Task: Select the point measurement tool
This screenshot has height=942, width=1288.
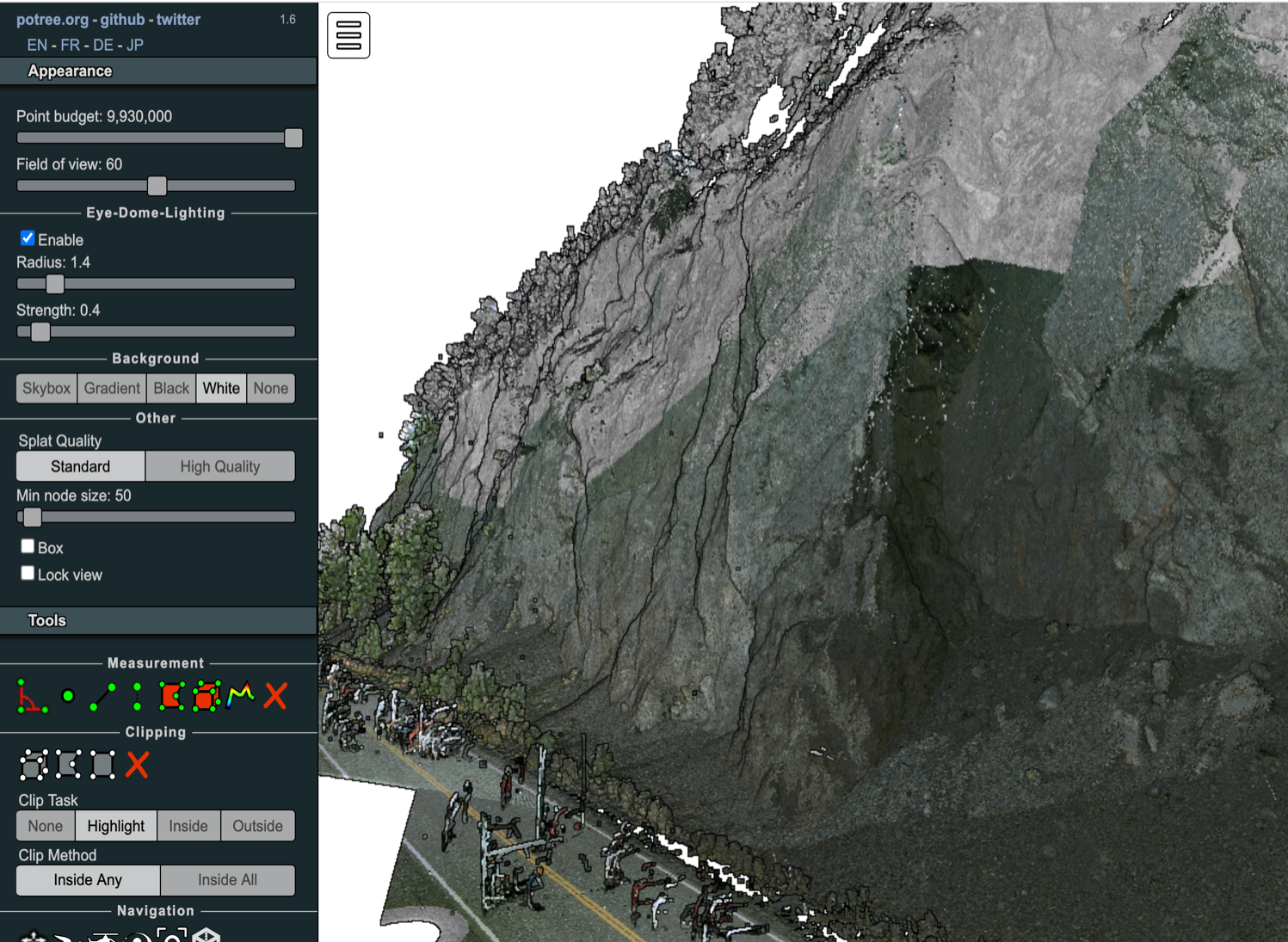Action: click(68, 696)
